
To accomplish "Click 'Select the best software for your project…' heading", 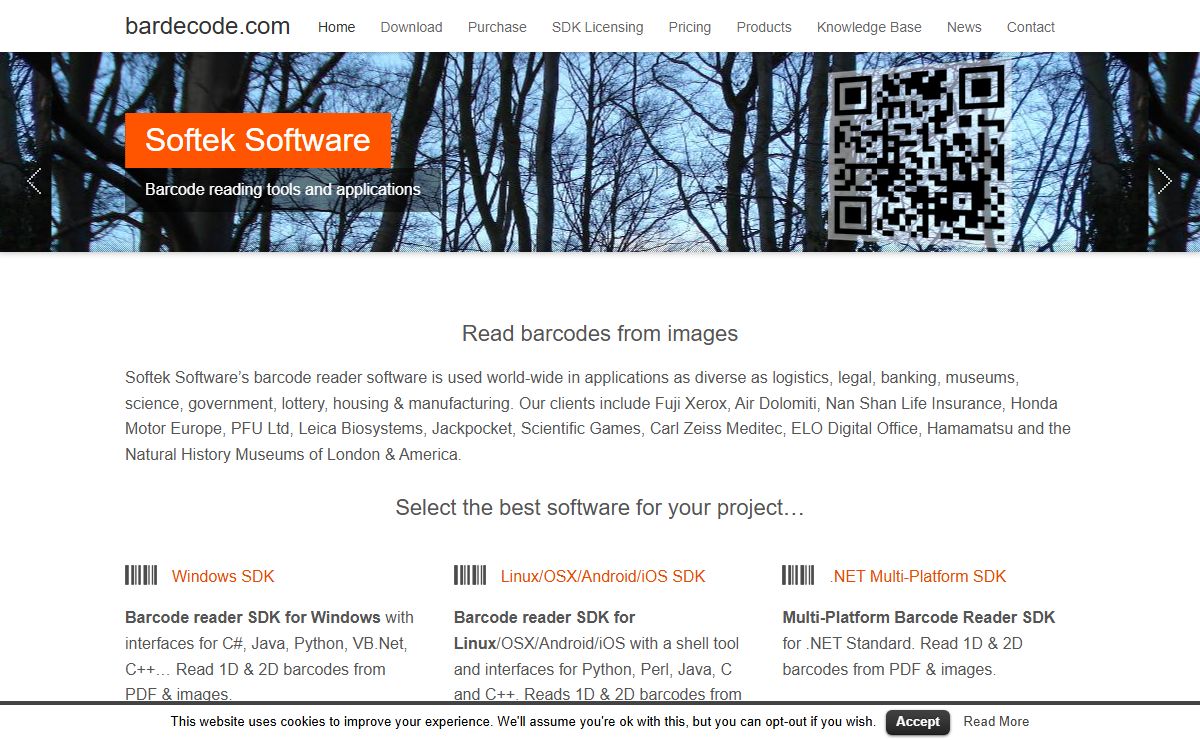I will (600, 507).
